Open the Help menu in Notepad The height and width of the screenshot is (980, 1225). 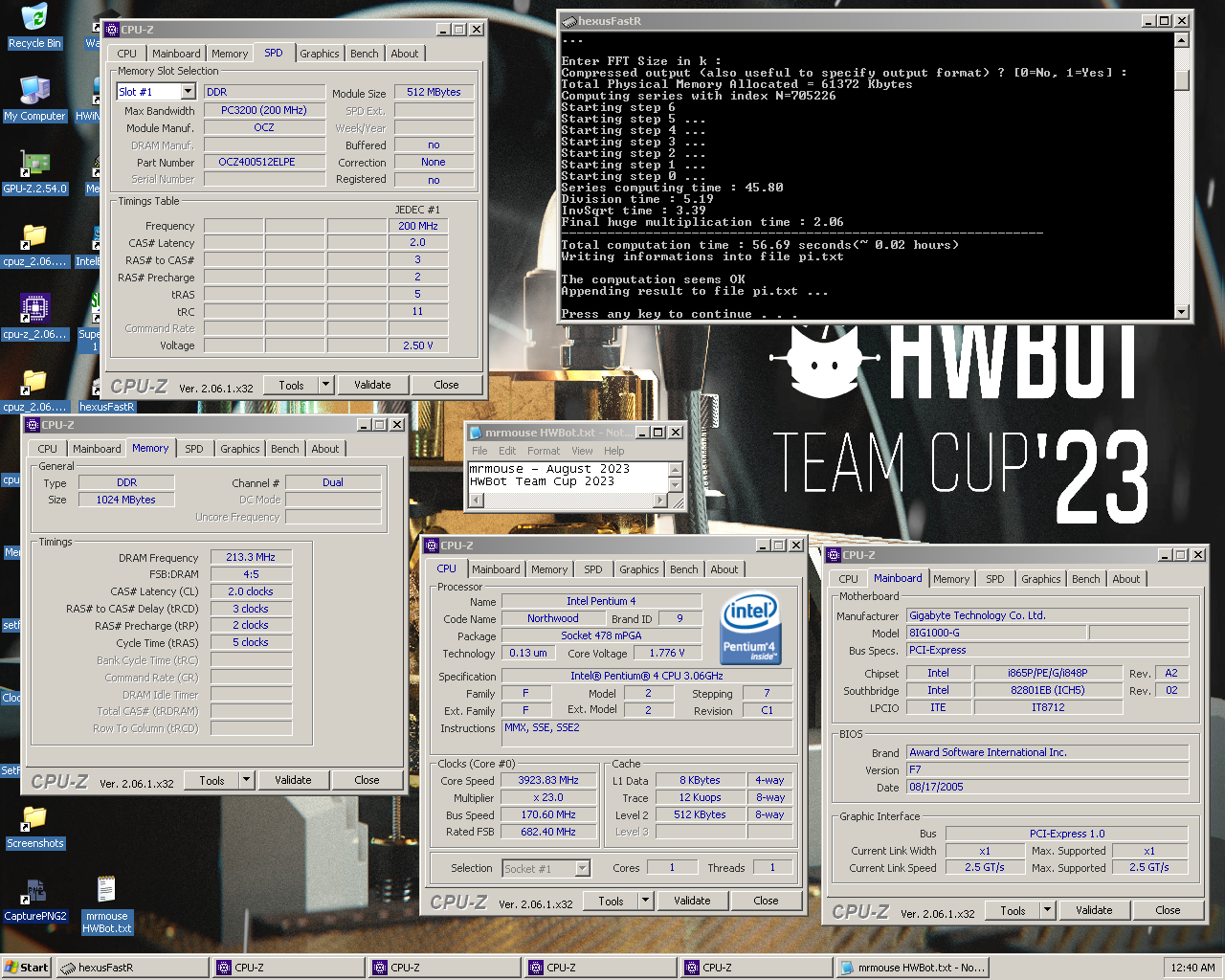[x=614, y=451]
